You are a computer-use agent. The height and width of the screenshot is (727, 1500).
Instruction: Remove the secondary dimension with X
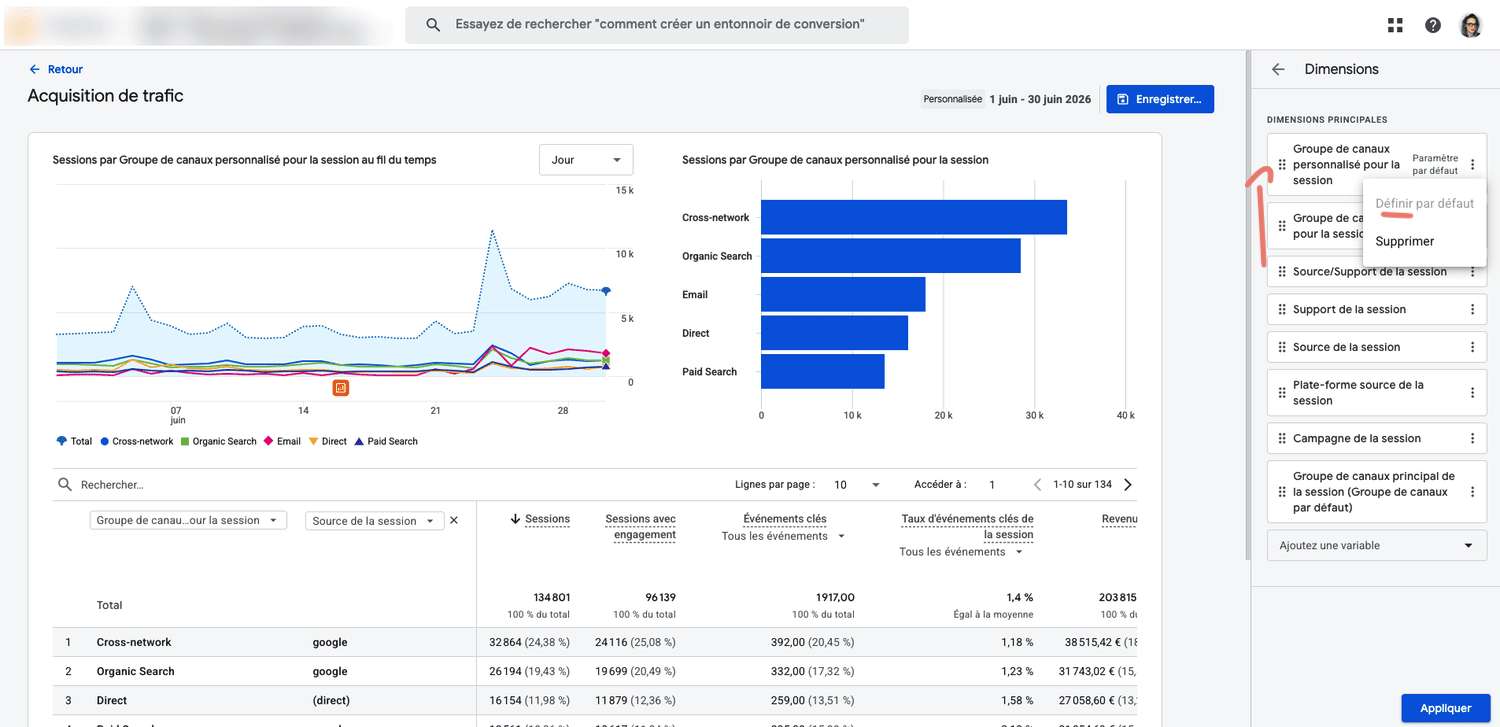tap(454, 521)
